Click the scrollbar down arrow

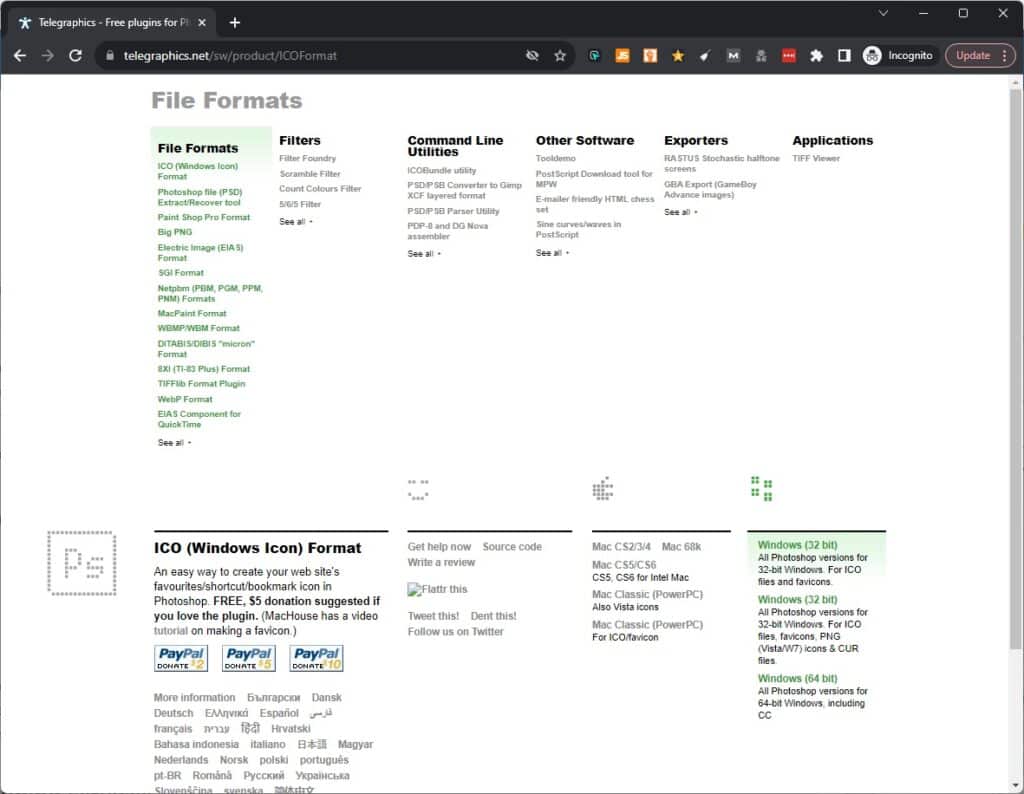pyautogui.click(x=1016, y=786)
